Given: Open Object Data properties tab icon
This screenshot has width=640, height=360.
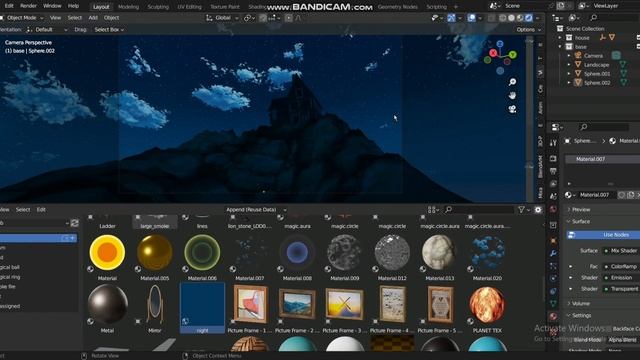Looking at the screenshot, I should click(553, 304).
